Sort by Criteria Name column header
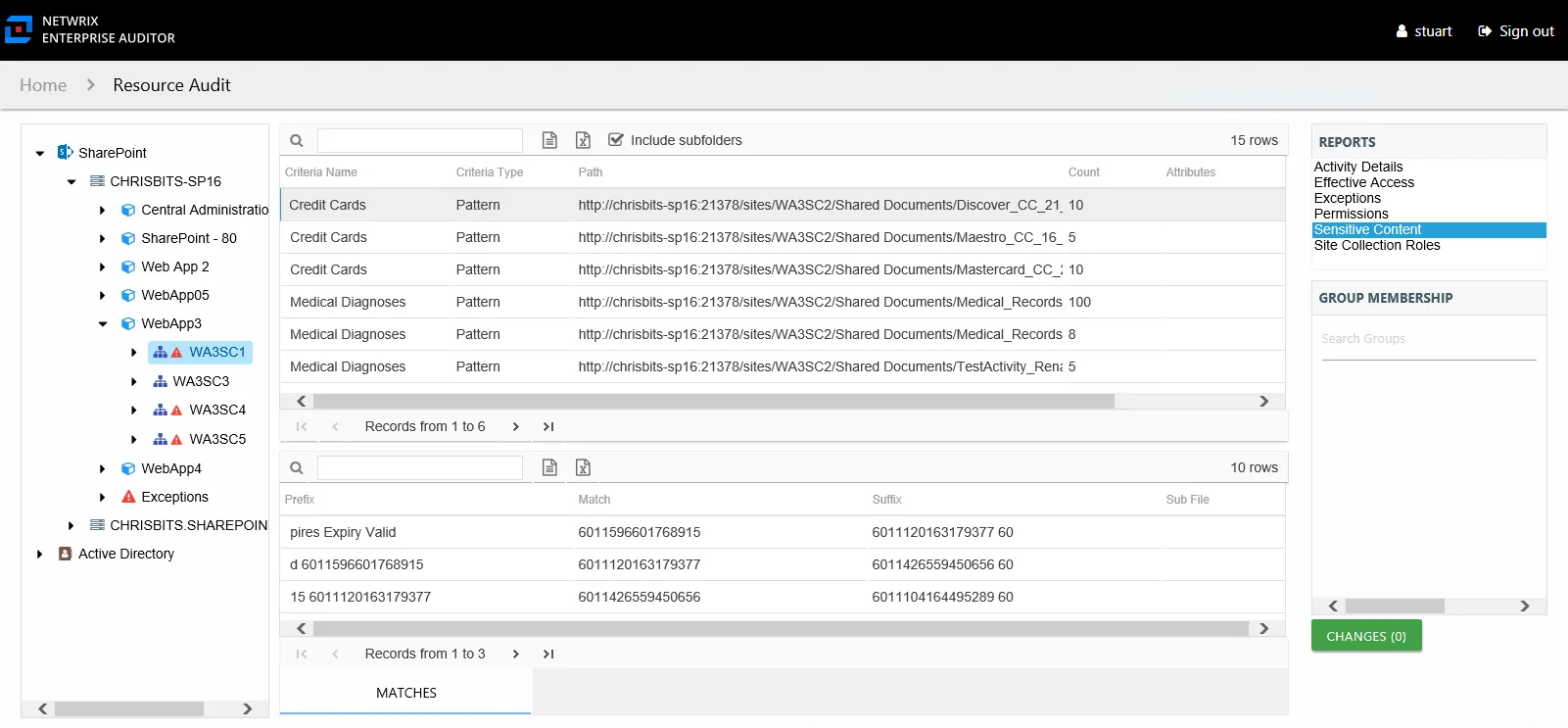1568x728 pixels. [321, 172]
